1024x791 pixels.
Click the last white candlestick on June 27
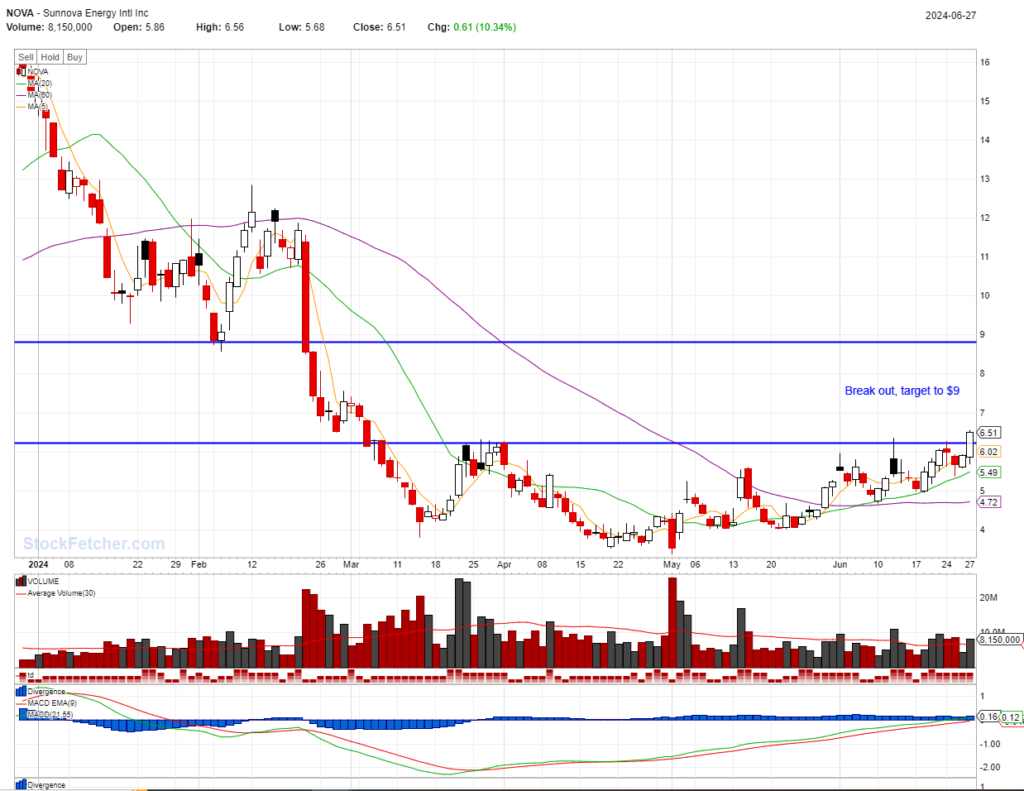coord(970,444)
